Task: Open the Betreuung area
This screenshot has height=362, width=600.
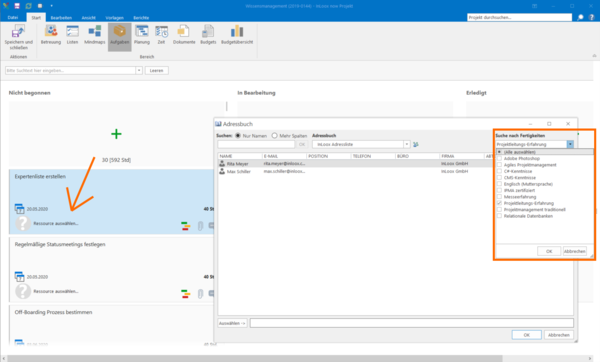Action: click(x=51, y=35)
